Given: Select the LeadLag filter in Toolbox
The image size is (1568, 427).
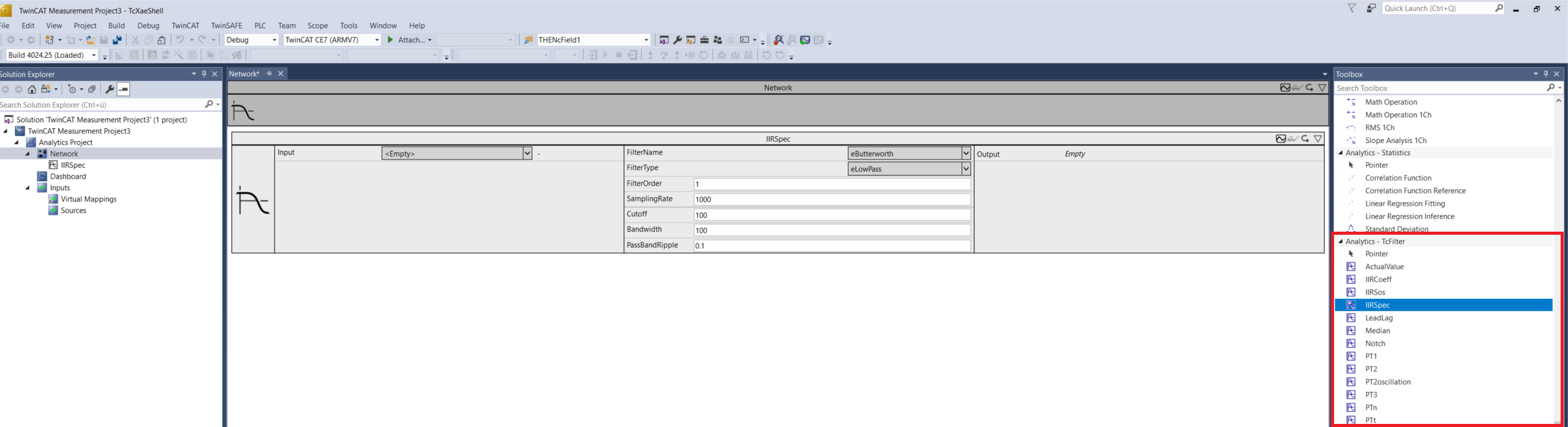Looking at the screenshot, I should click(1378, 318).
